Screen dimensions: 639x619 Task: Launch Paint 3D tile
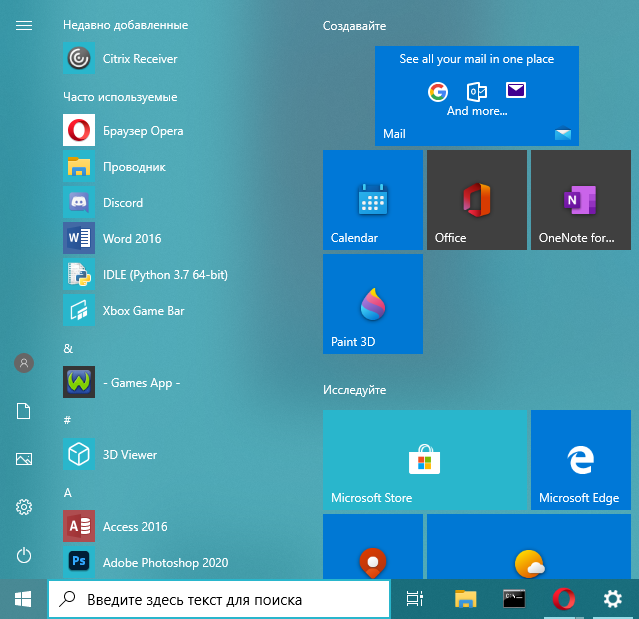[373, 304]
